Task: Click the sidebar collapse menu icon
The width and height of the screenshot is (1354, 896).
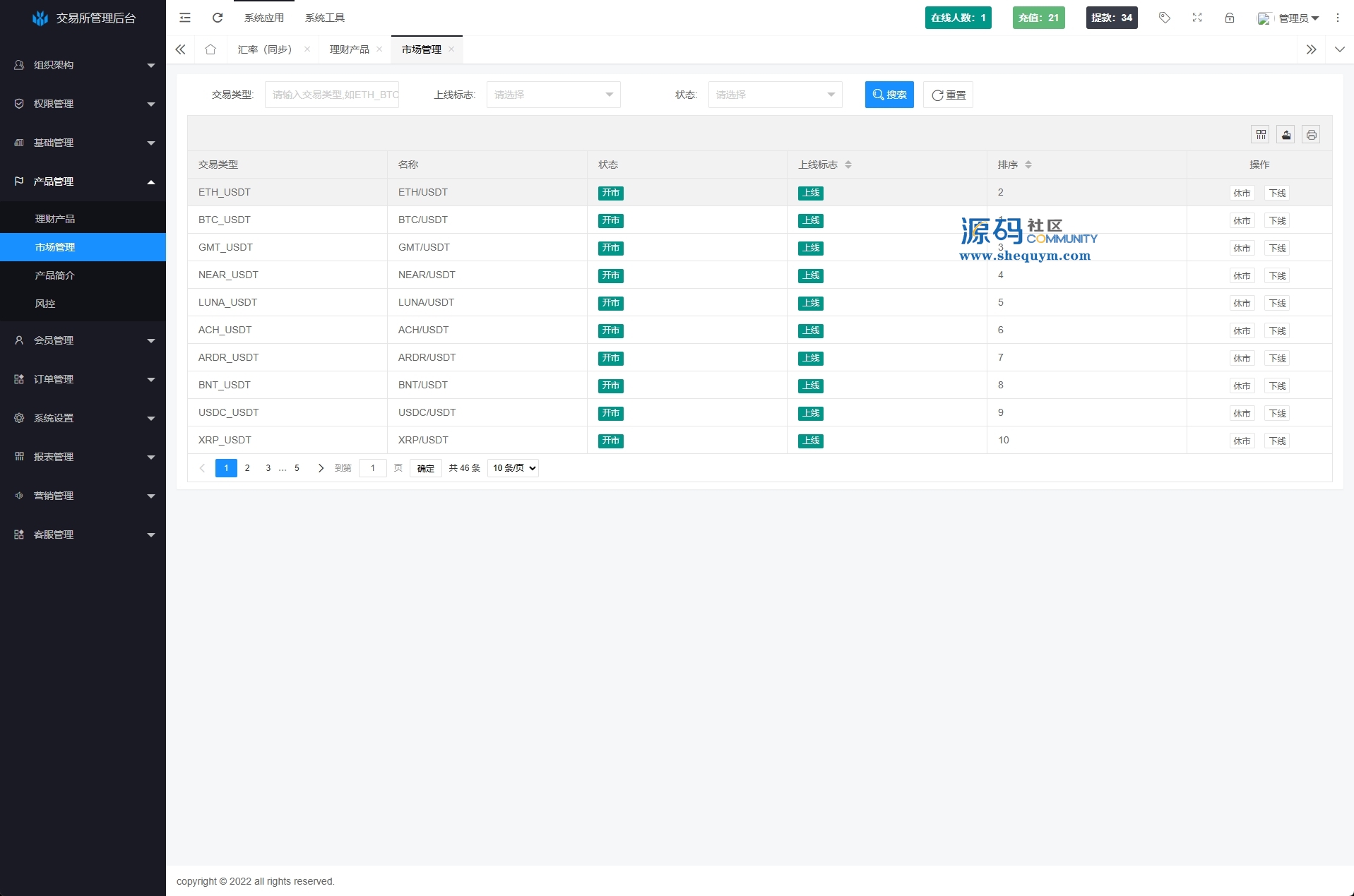Action: (x=185, y=18)
